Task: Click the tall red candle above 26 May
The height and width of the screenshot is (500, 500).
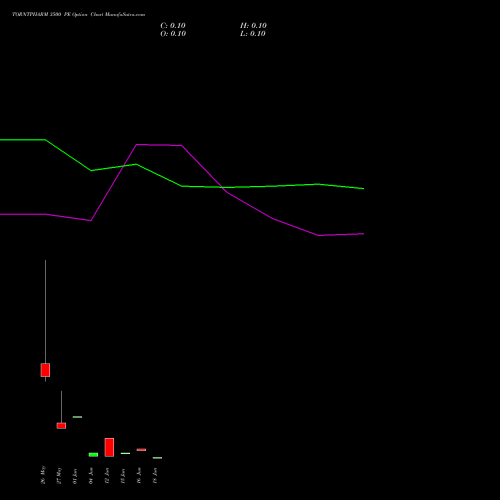Action: click(x=45, y=370)
